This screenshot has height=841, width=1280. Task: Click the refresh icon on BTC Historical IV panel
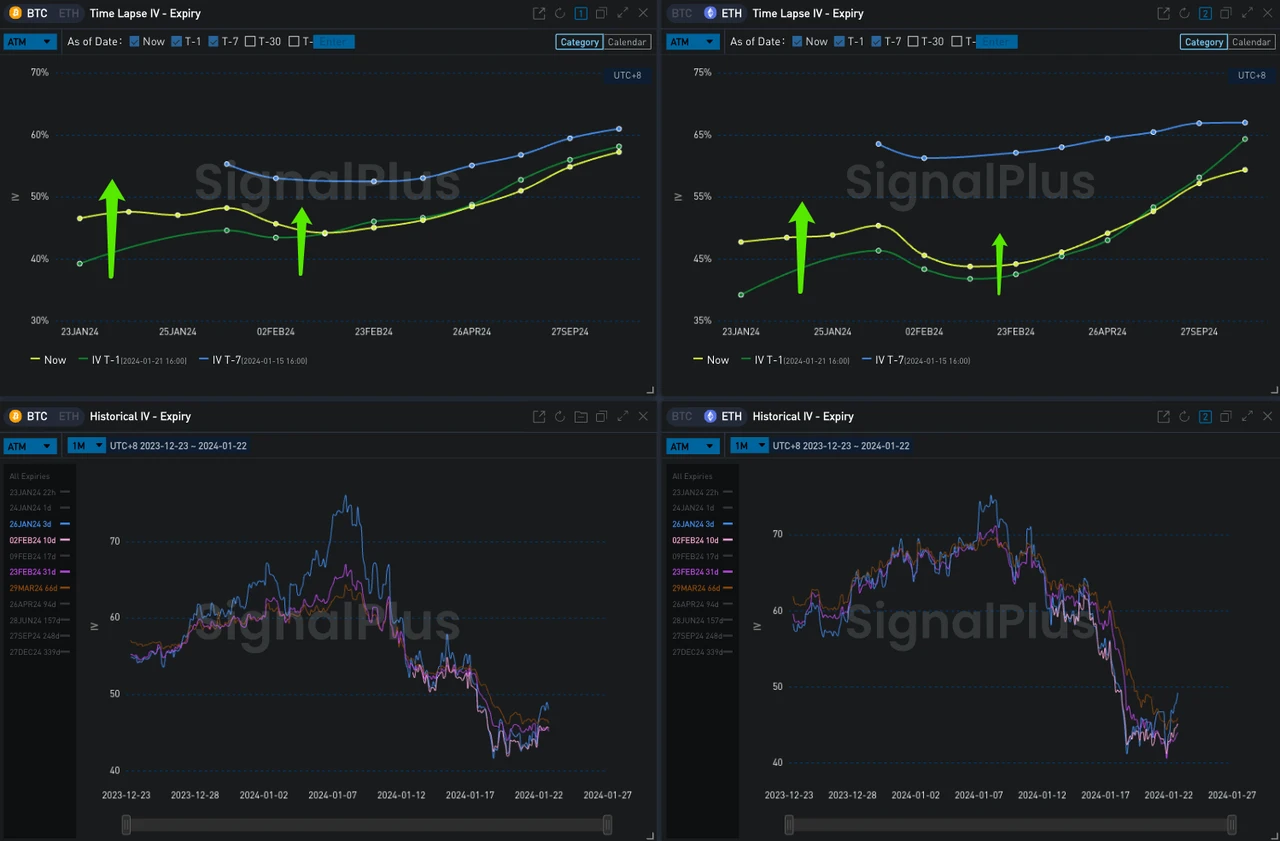(559, 416)
